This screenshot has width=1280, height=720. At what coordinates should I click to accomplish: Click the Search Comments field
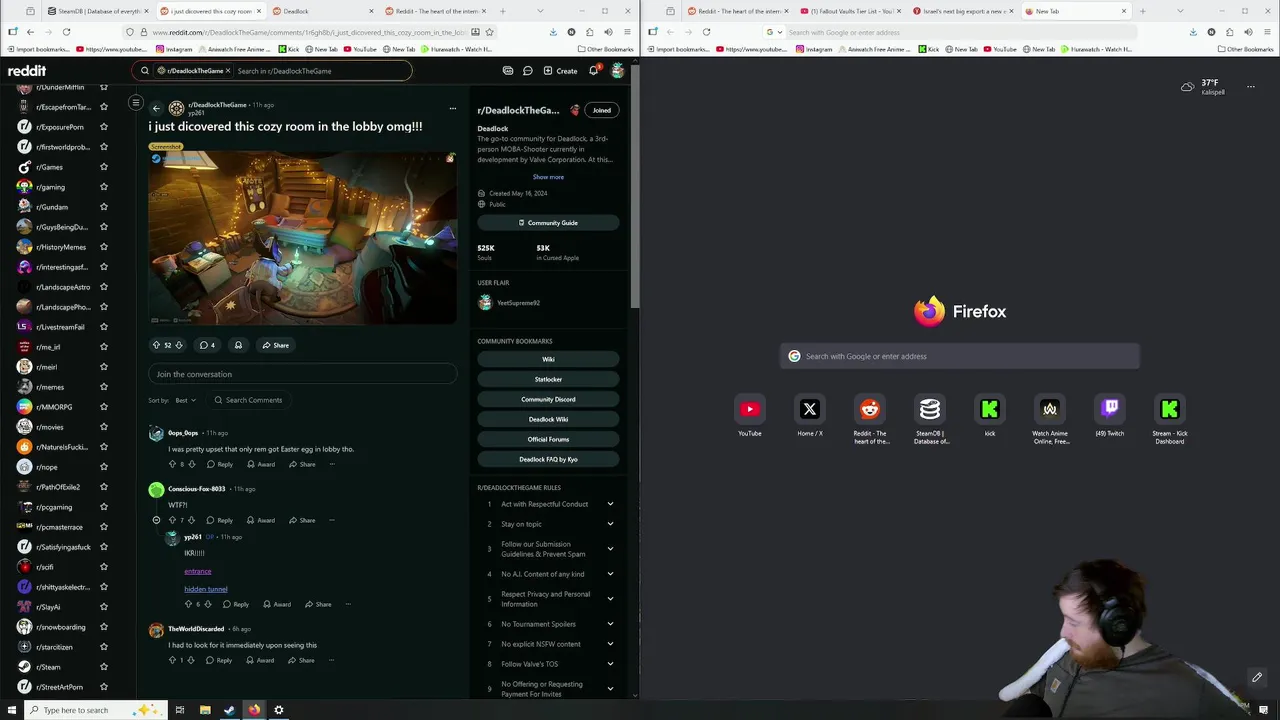[250, 400]
